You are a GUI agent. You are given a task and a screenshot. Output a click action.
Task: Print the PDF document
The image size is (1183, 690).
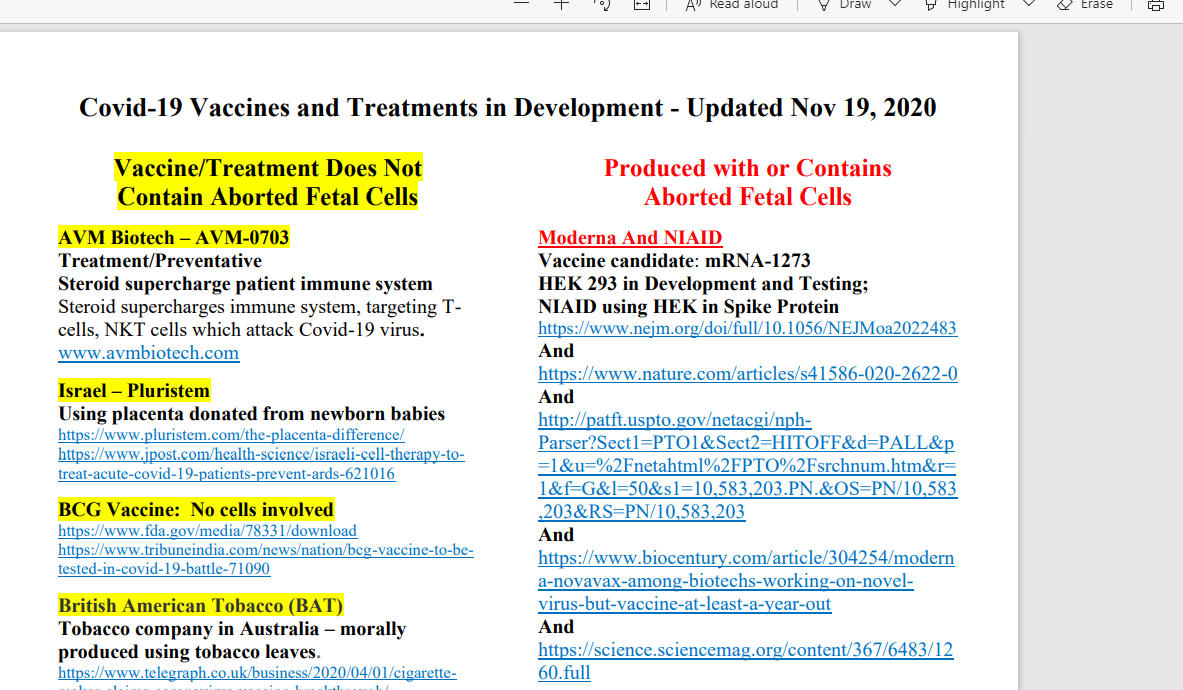point(1156,5)
